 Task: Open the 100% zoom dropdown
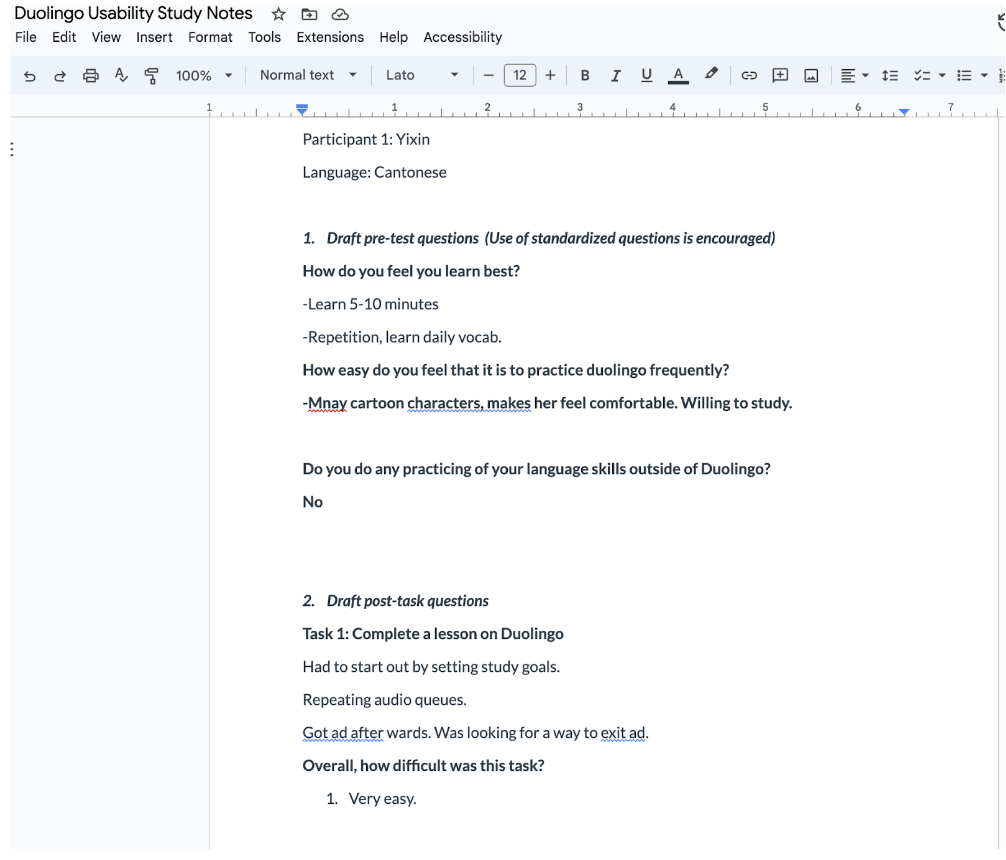coord(203,75)
